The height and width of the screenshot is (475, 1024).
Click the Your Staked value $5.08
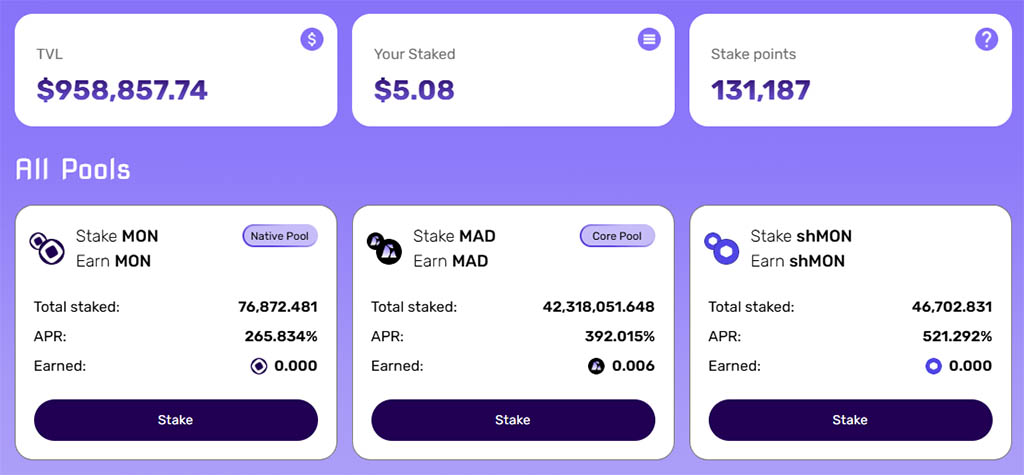coord(414,90)
